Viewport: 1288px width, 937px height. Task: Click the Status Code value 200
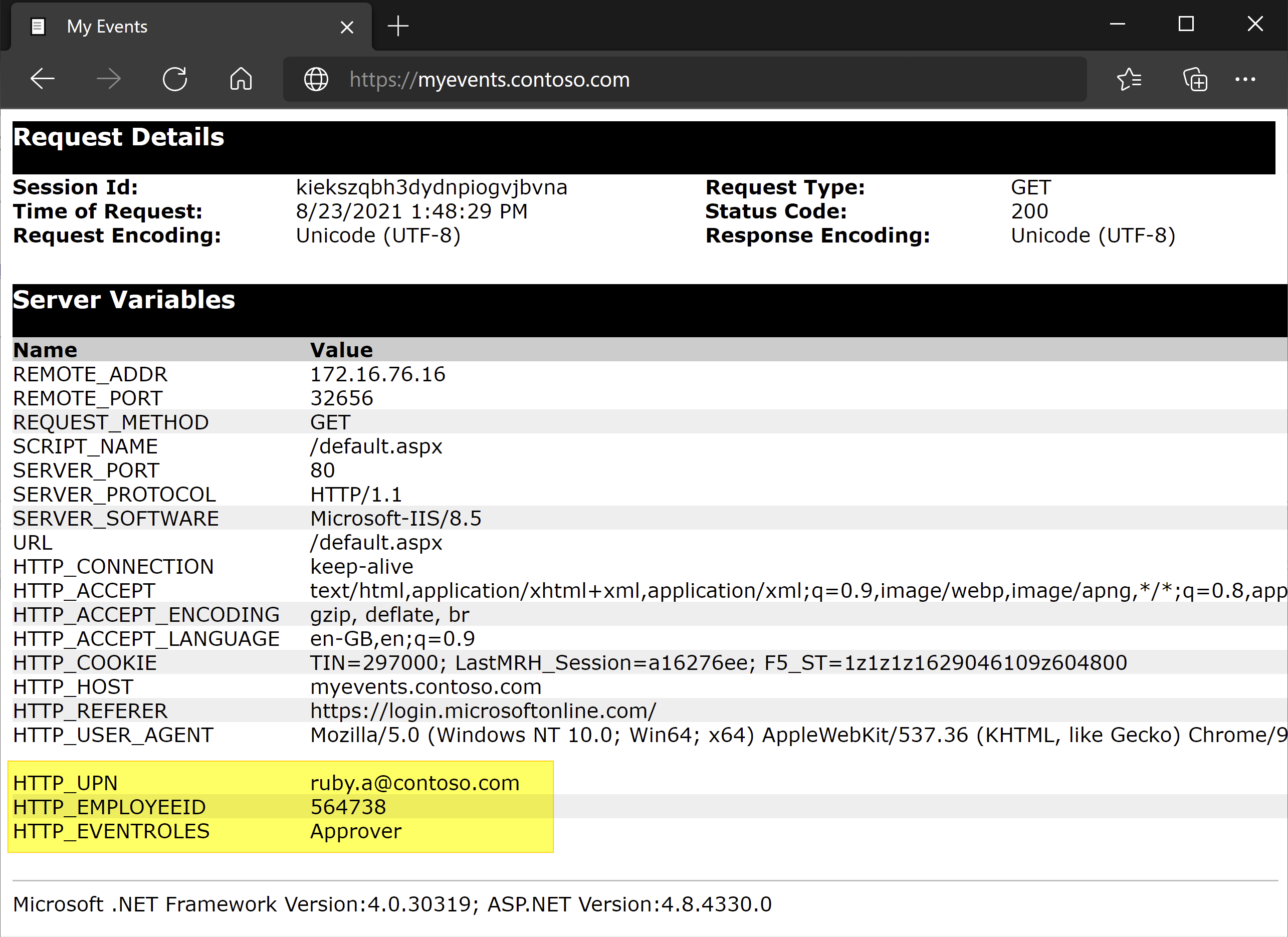(x=1029, y=211)
